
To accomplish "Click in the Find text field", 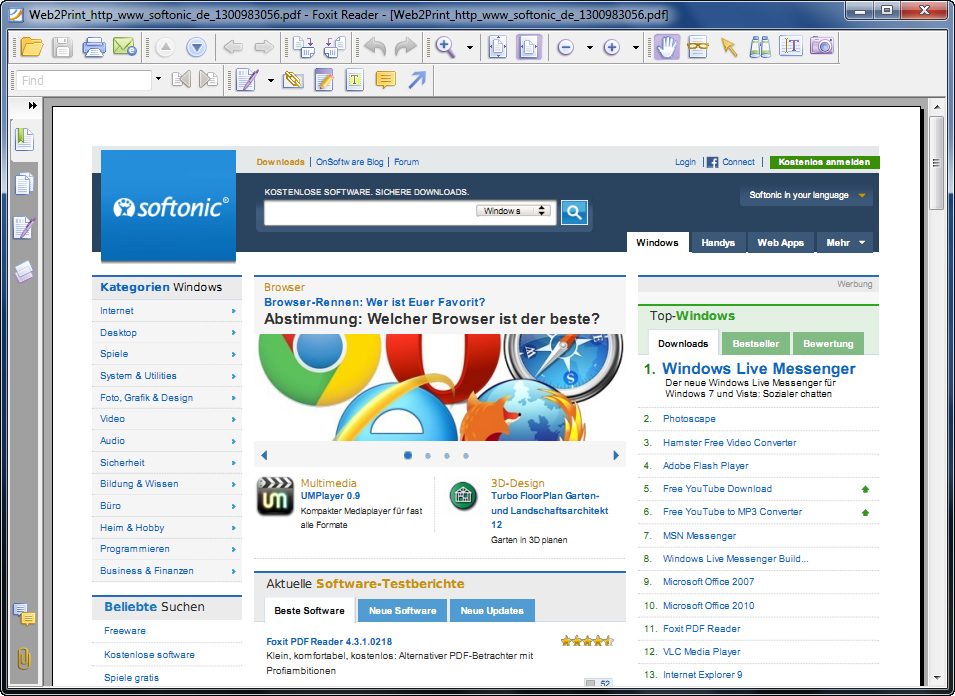I will tap(84, 80).
